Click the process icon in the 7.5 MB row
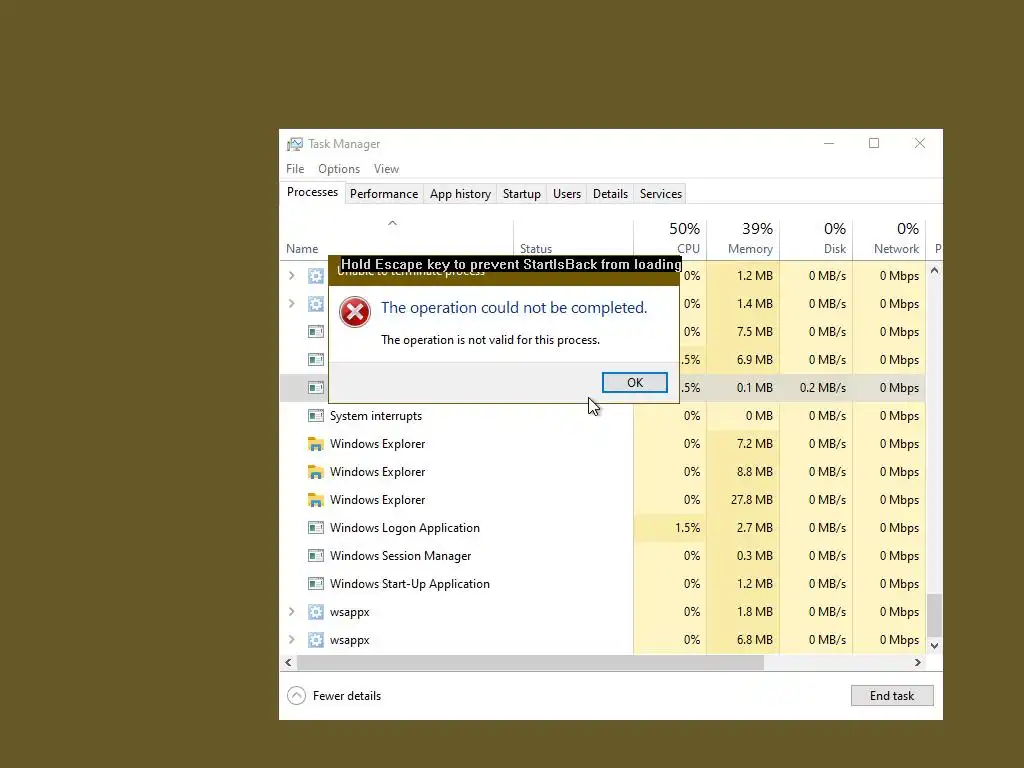Viewport: 1024px width, 768px height. pyautogui.click(x=316, y=332)
